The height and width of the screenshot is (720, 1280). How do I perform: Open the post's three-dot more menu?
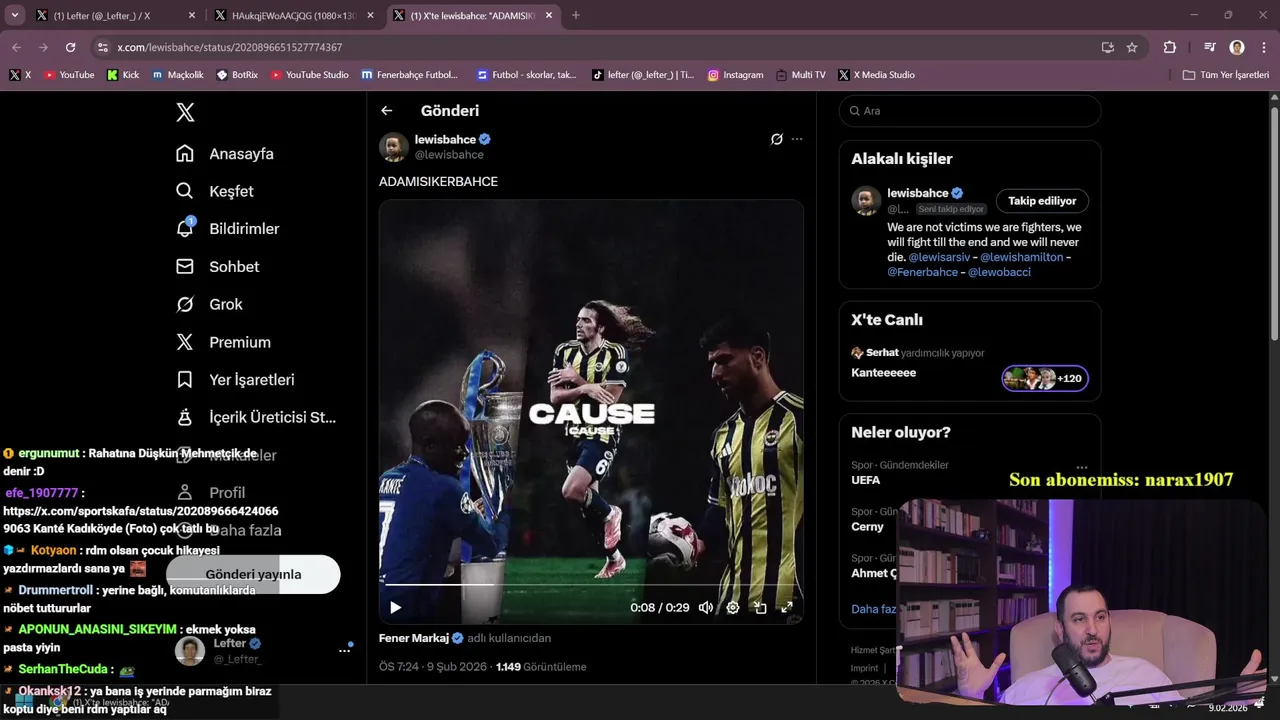tap(797, 139)
